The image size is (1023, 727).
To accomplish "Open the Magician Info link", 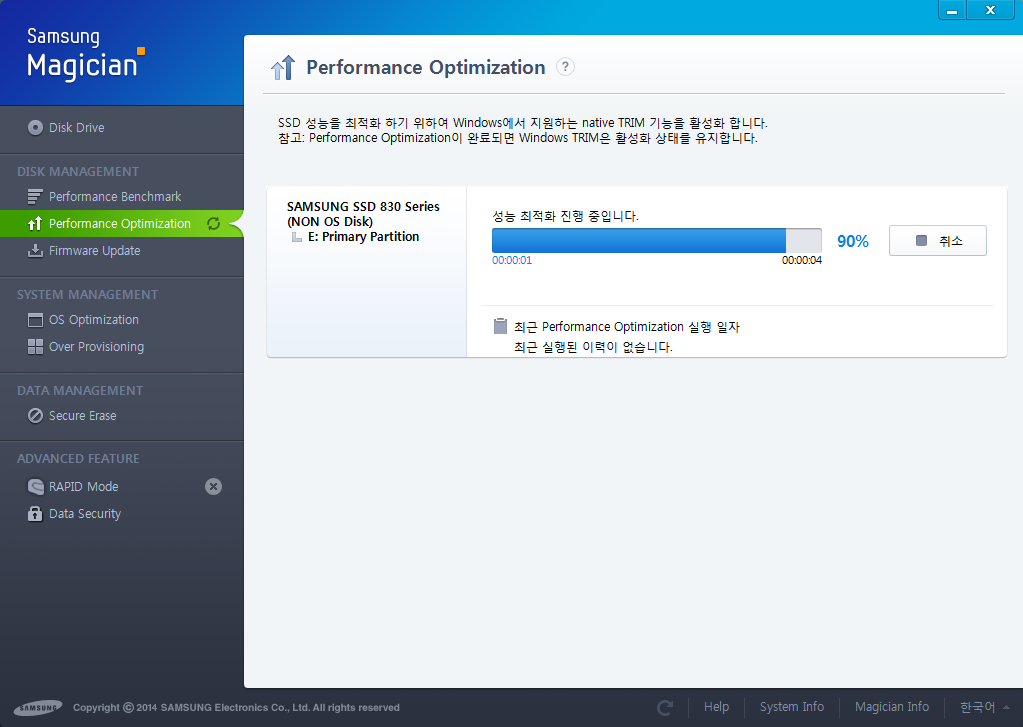I will click(x=891, y=707).
